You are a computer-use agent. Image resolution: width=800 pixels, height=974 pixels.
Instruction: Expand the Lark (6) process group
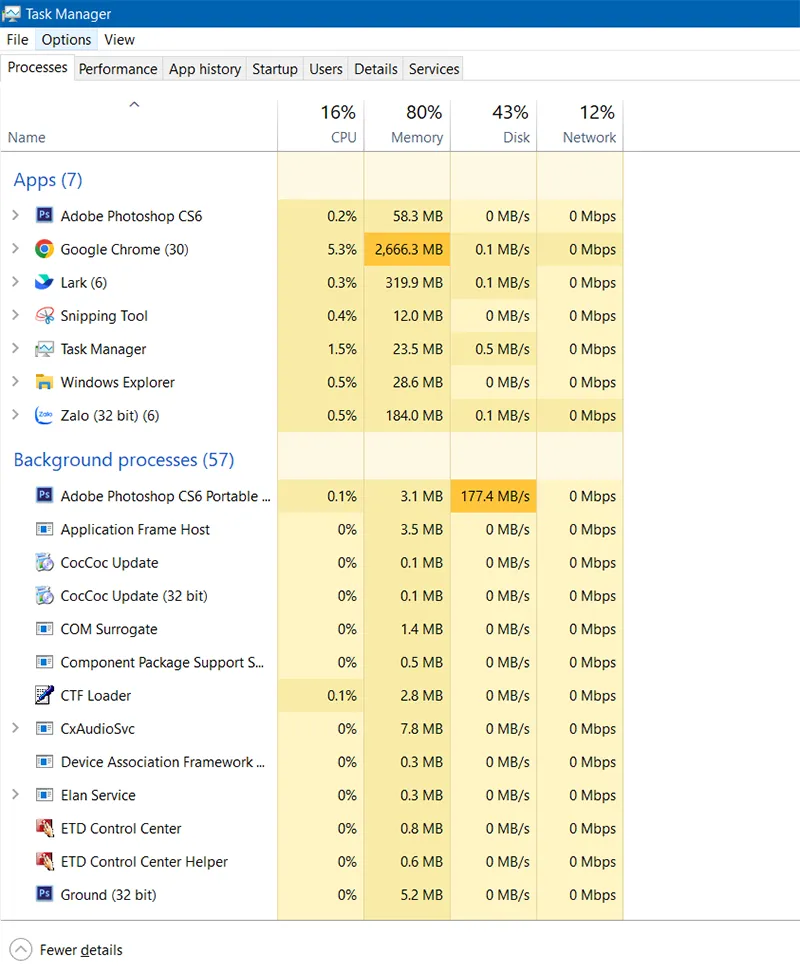coord(16,282)
